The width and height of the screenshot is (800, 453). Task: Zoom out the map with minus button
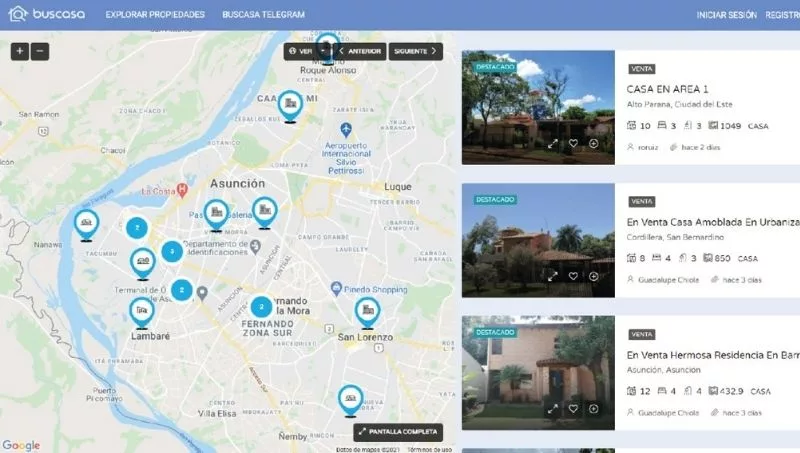(40, 51)
